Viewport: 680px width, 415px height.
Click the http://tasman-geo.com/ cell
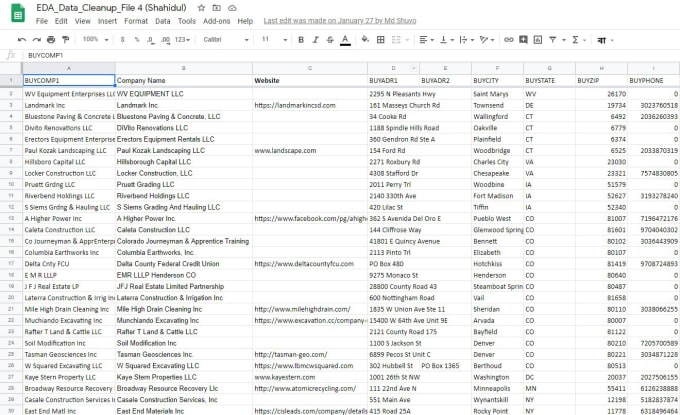point(310,354)
